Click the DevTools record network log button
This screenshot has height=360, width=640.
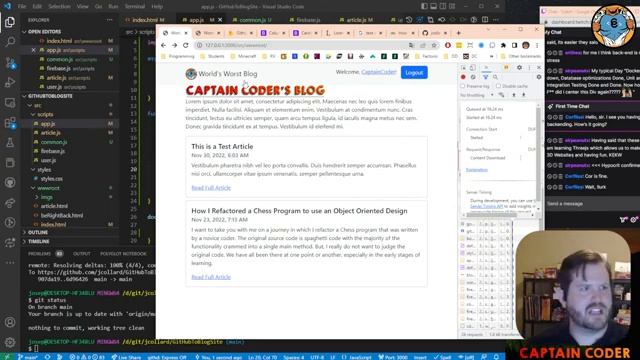pyautogui.click(x=463, y=77)
